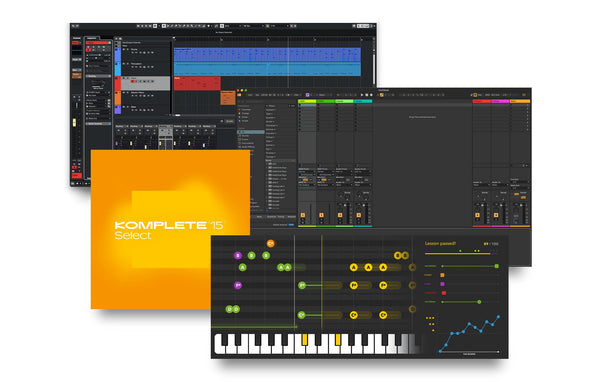Click the top green slider's square handle
Viewport: 600px width, 382px height.
pos(497,266)
